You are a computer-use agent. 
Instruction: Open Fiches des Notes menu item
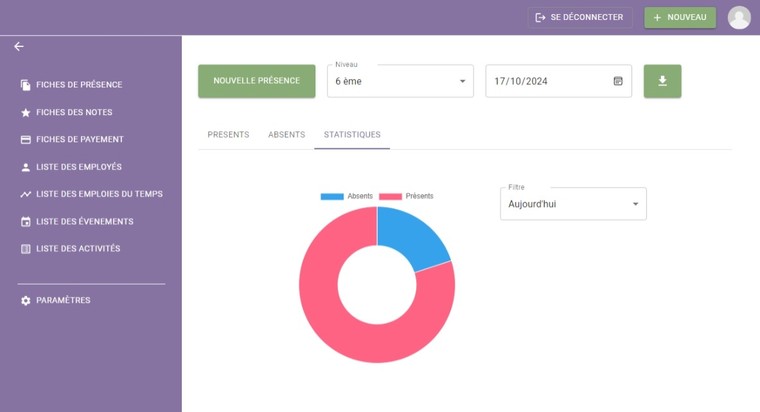click(74, 112)
